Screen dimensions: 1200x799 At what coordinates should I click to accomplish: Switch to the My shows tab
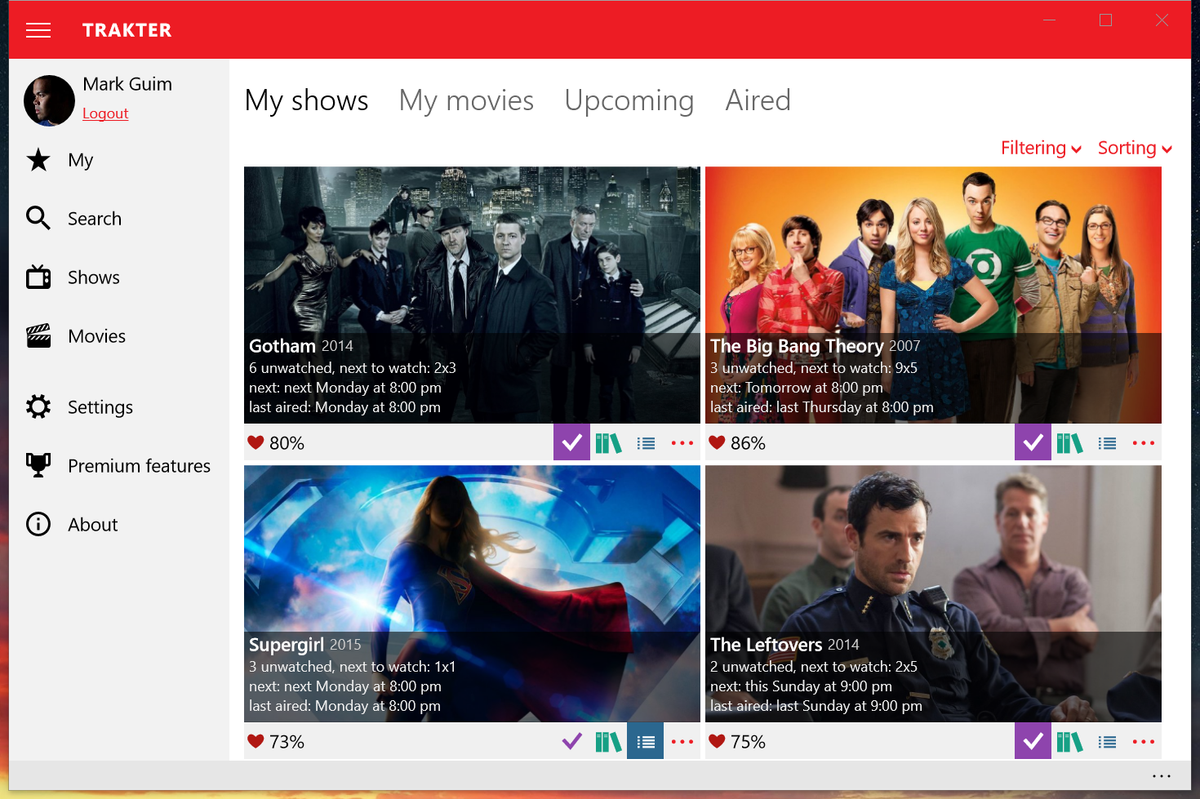point(306,101)
